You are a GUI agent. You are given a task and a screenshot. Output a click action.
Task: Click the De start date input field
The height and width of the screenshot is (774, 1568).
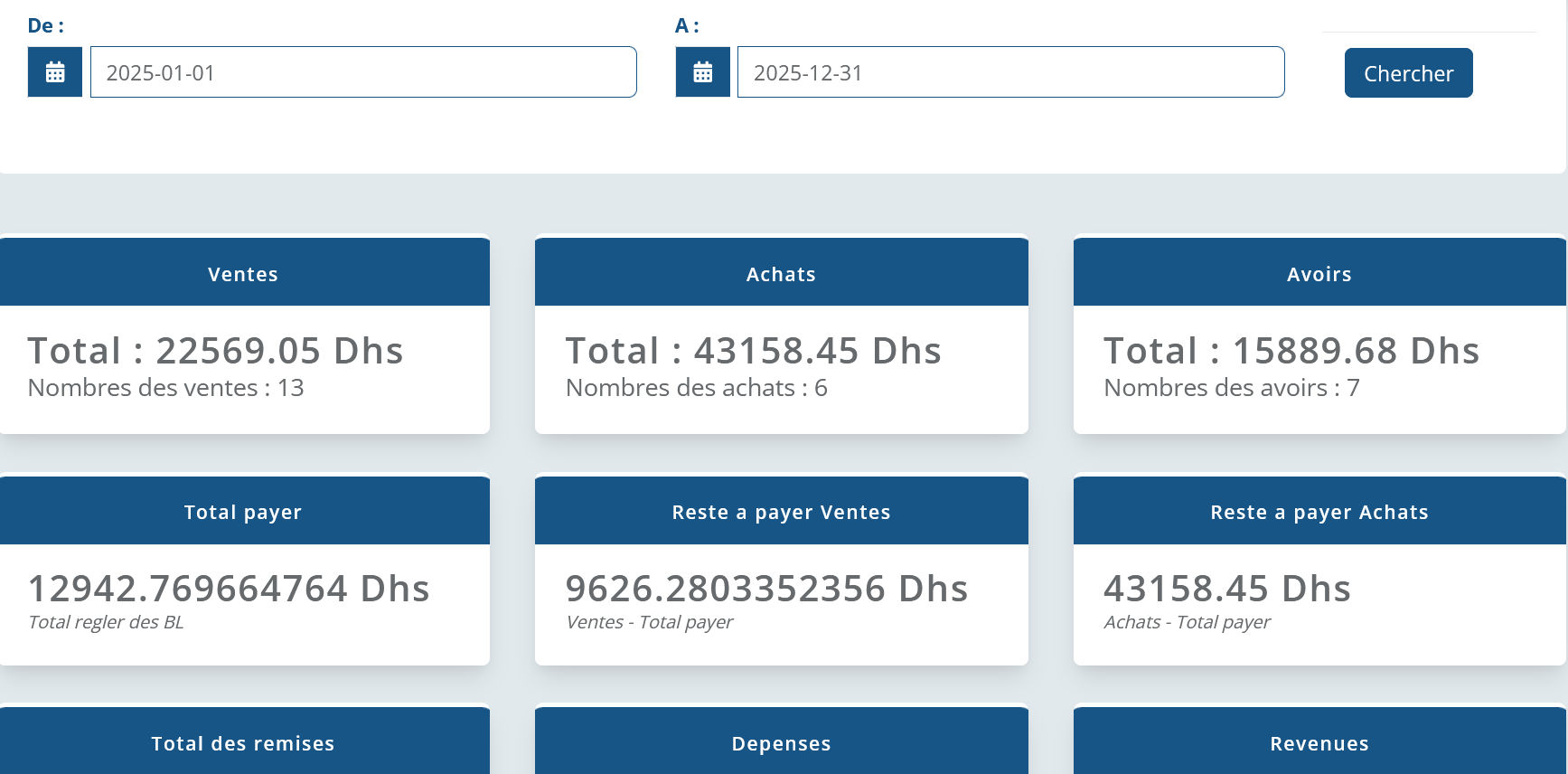pyautogui.click(x=363, y=72)
